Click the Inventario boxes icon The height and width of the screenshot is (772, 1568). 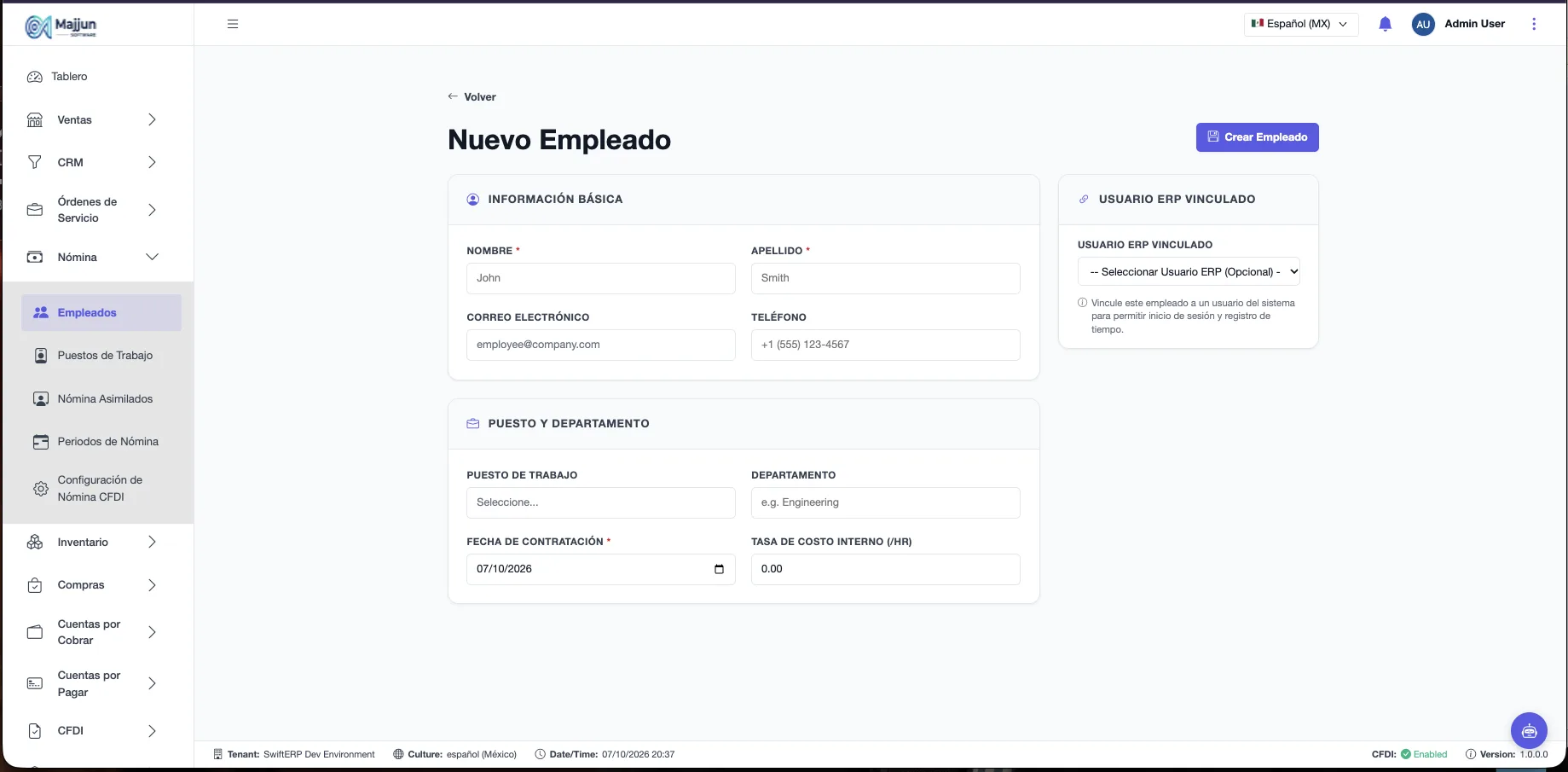(x=35, y=543)
